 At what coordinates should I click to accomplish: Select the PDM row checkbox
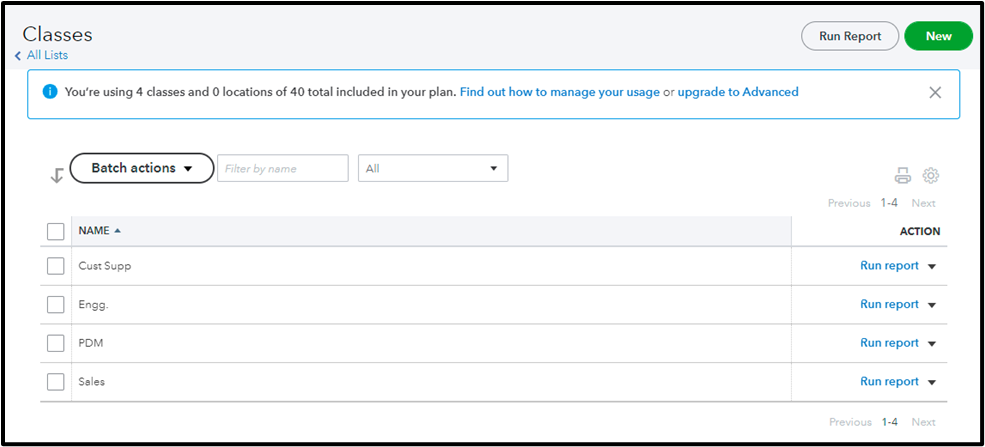coord(56,343)
